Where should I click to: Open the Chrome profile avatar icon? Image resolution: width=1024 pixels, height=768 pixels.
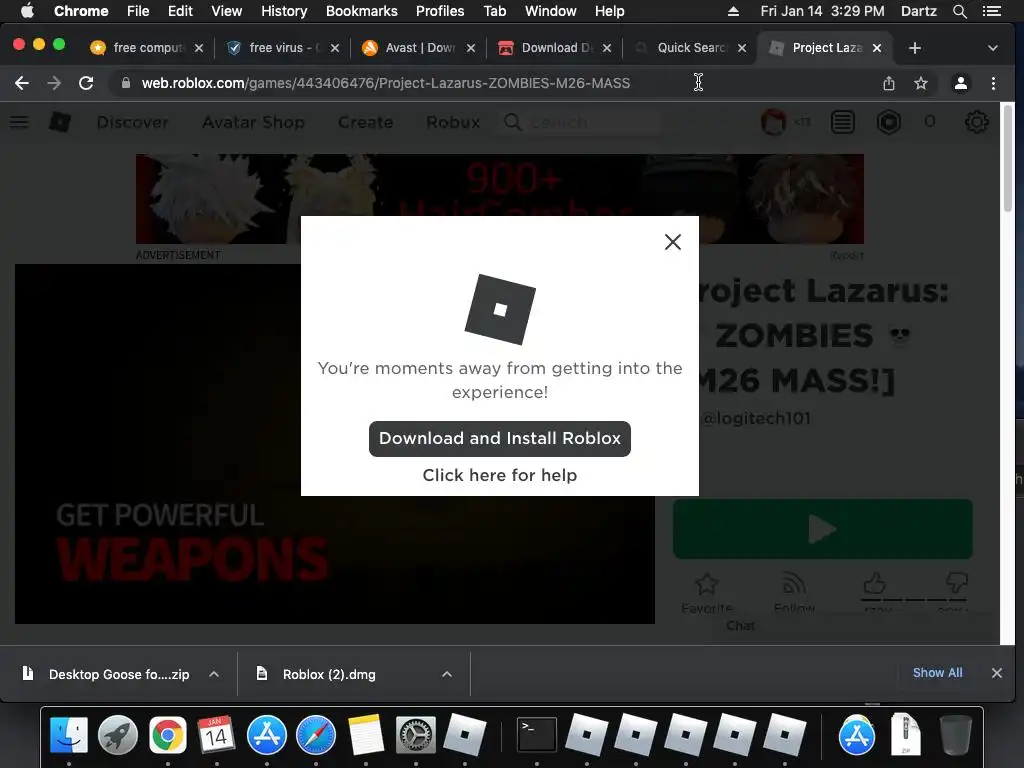[961, 83]
